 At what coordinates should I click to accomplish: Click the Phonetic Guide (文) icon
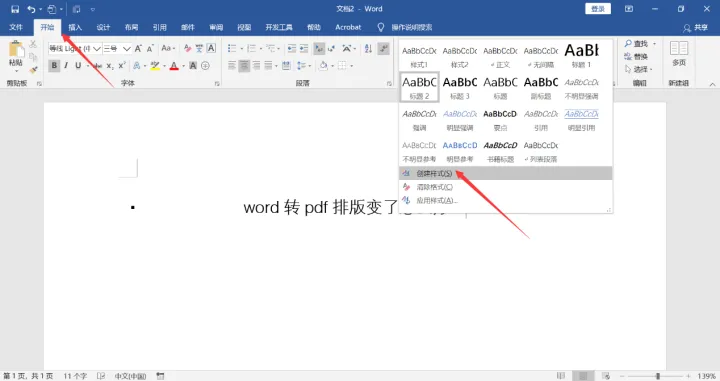click(x=199, y=48)
